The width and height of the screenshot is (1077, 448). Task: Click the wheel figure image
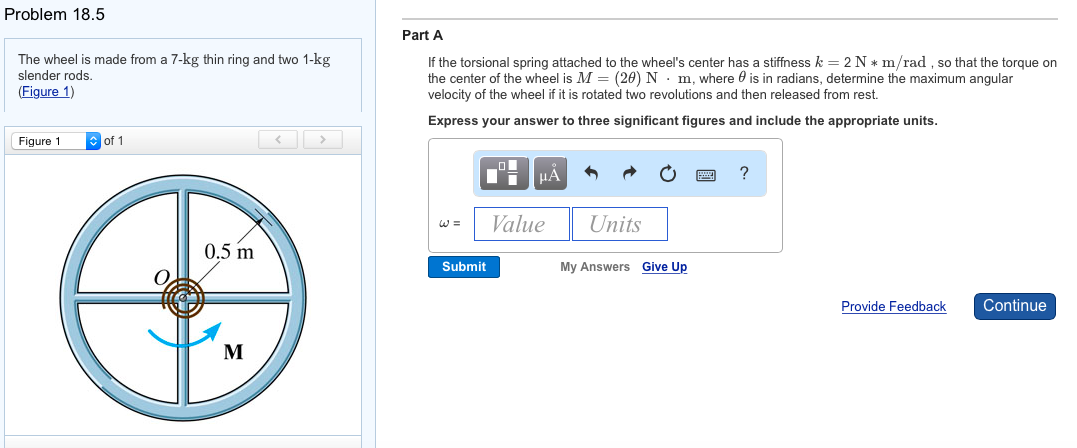(x=183, y=298)
